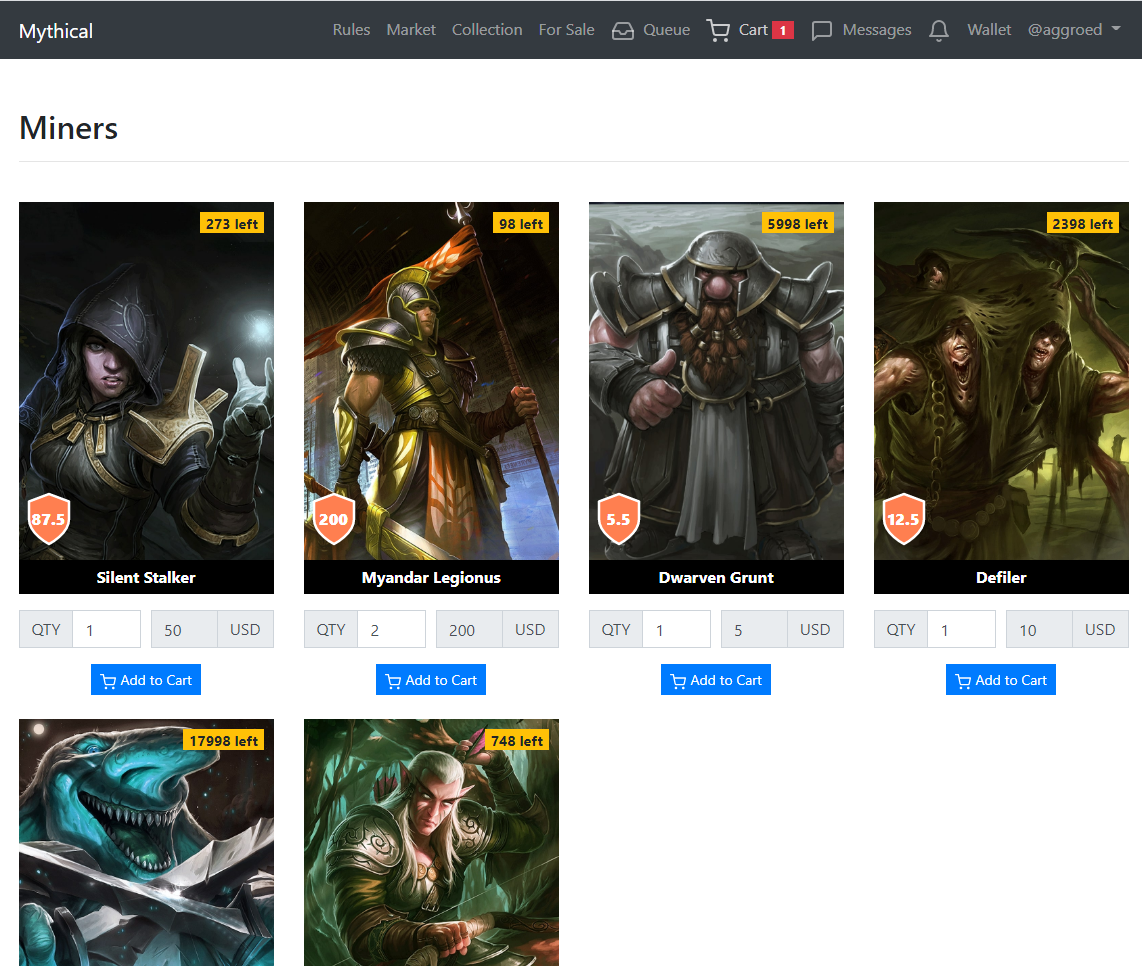Screen dimensions: 1142x966
Task: Click the Queue inbox icon
Action: 623,31
